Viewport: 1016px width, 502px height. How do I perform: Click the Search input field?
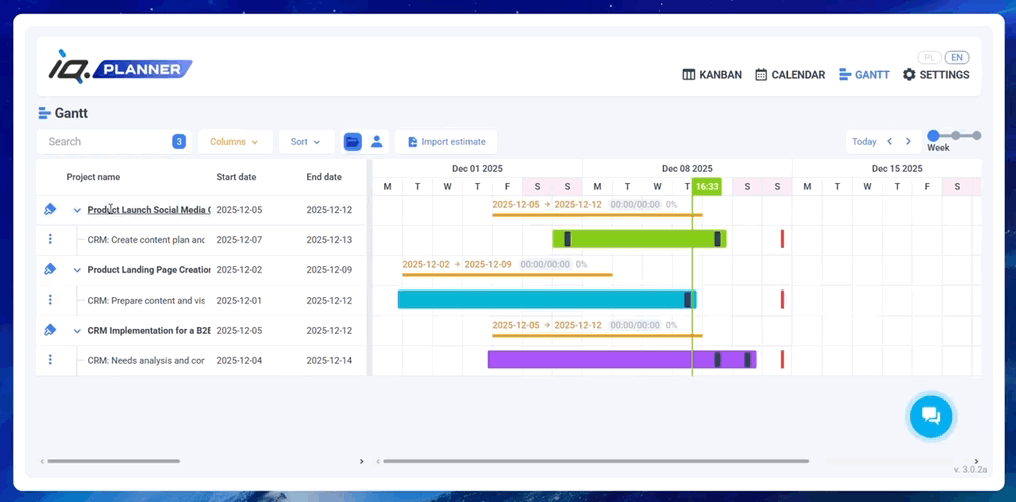[x=105, y=142]
